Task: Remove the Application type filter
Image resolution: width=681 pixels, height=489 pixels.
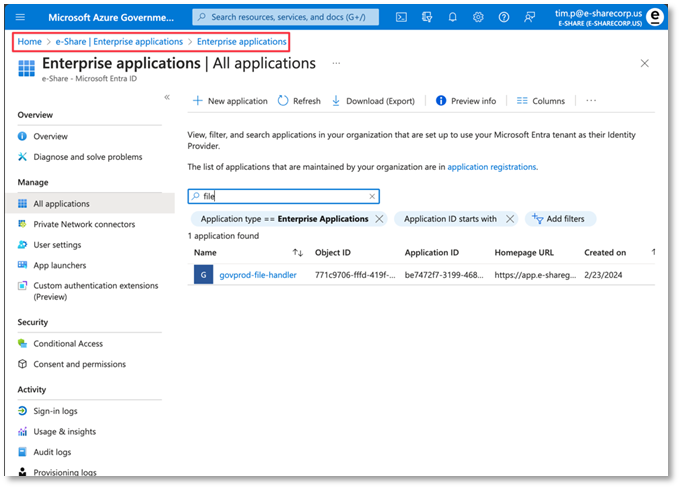Action: click(379, 219)
